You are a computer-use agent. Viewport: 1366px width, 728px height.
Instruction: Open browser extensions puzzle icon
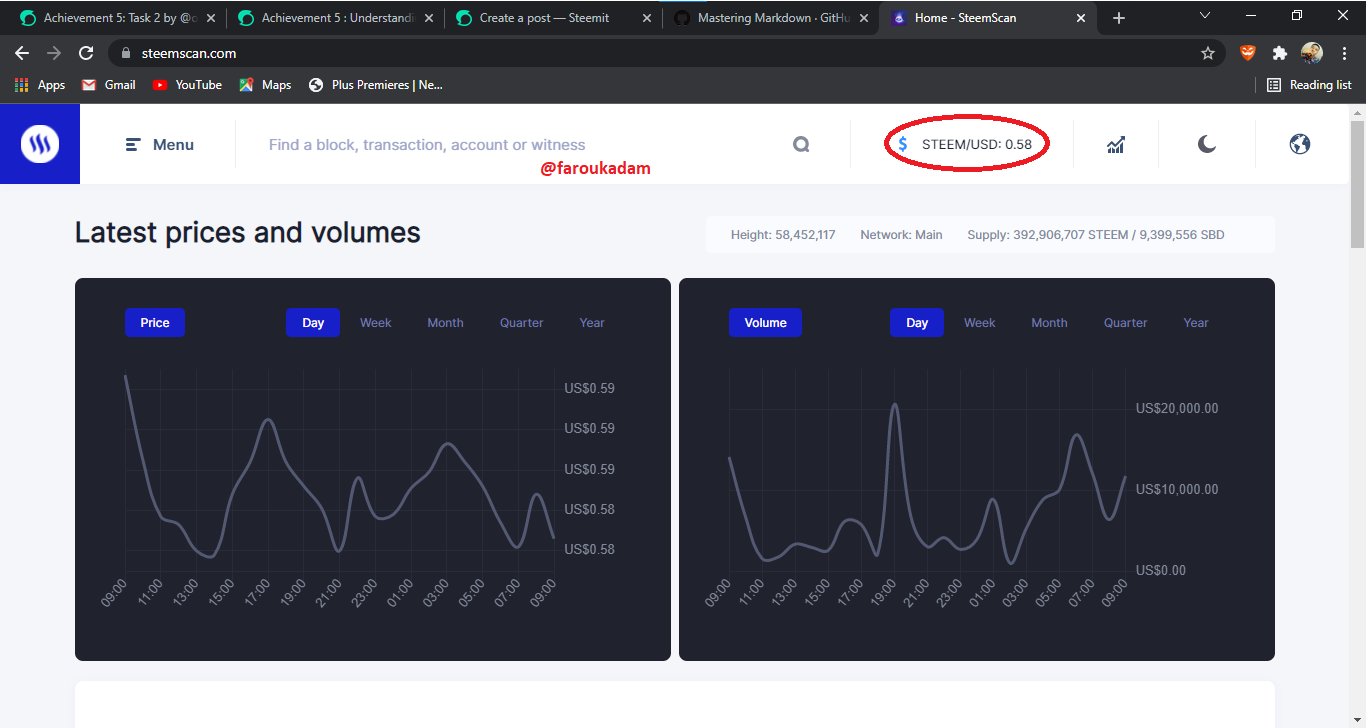(1279, 53)
